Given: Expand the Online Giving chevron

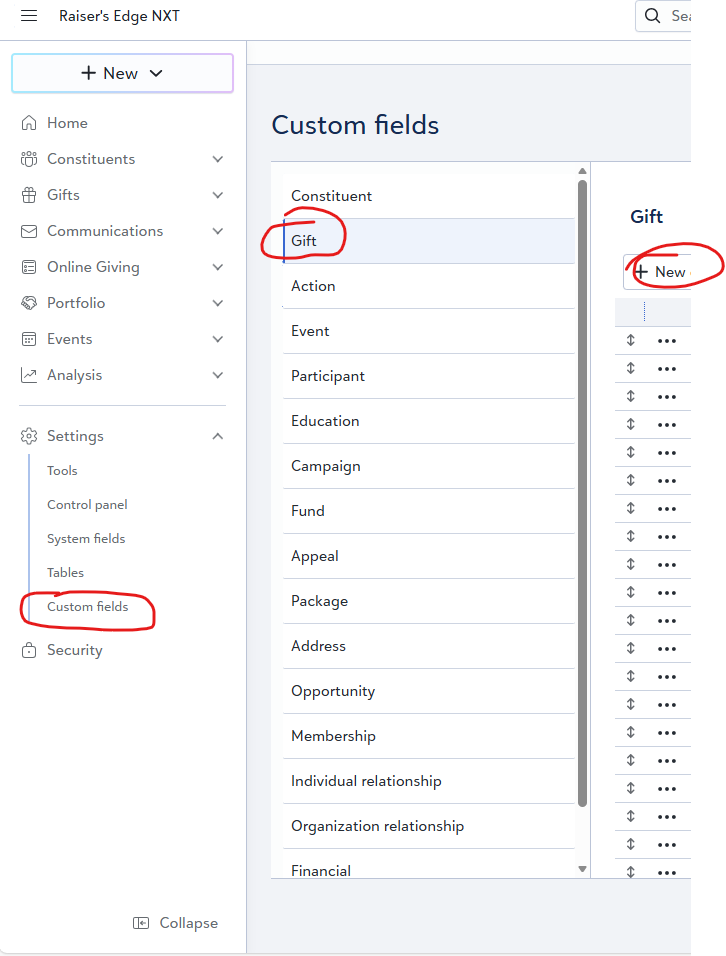Looking at the screenshot, I should coord(218,267).
